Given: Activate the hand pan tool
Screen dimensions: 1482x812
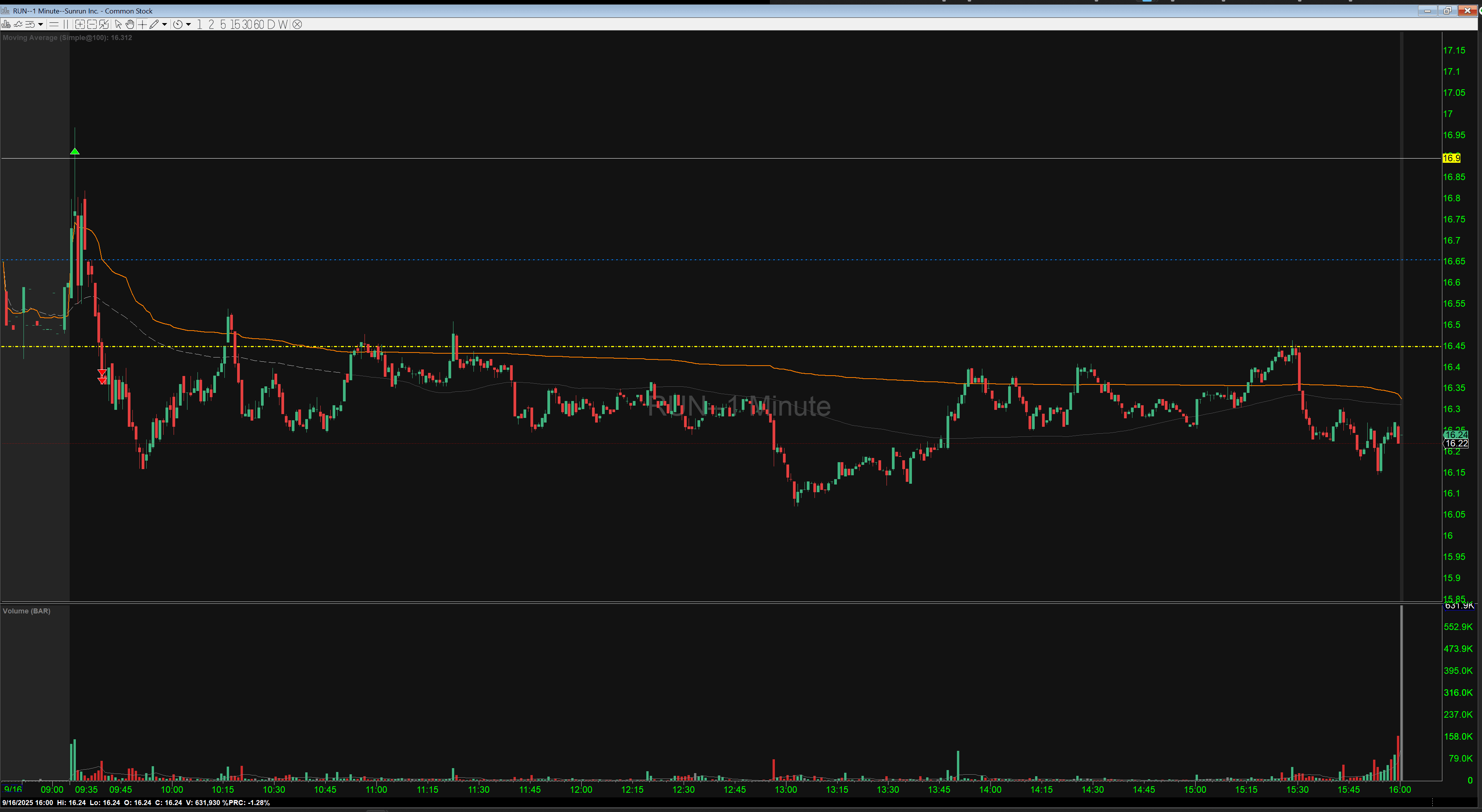Looking at the screenshot, I should tap(130, 24).
